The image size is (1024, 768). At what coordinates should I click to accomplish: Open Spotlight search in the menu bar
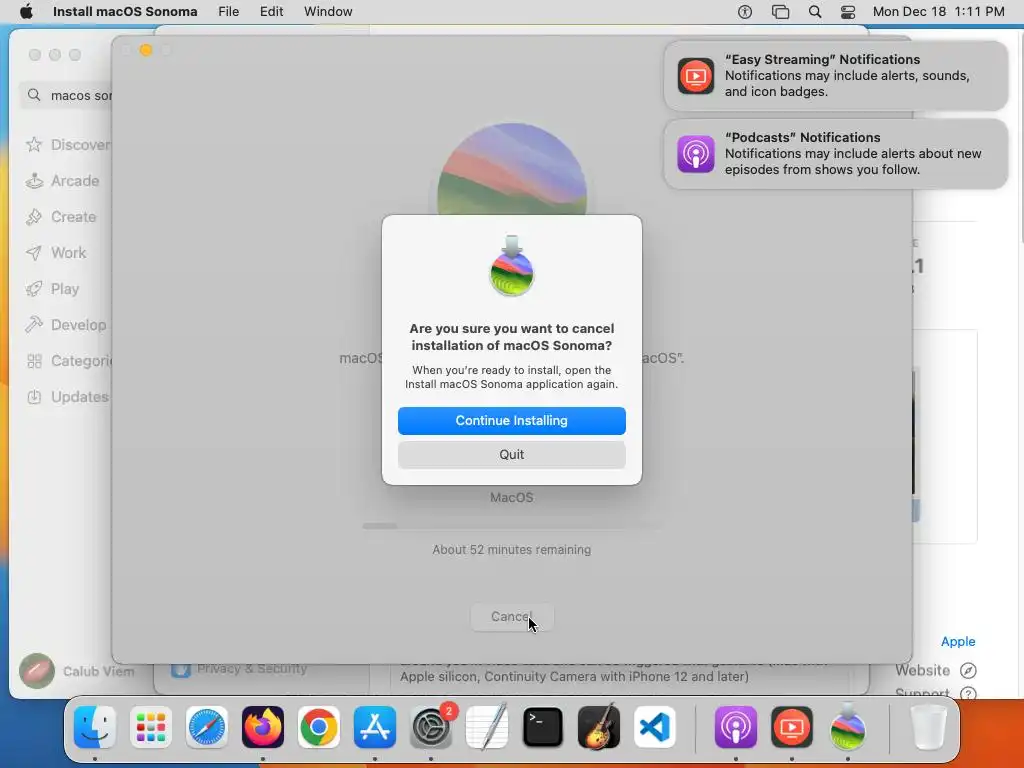(x=814, y=11)
